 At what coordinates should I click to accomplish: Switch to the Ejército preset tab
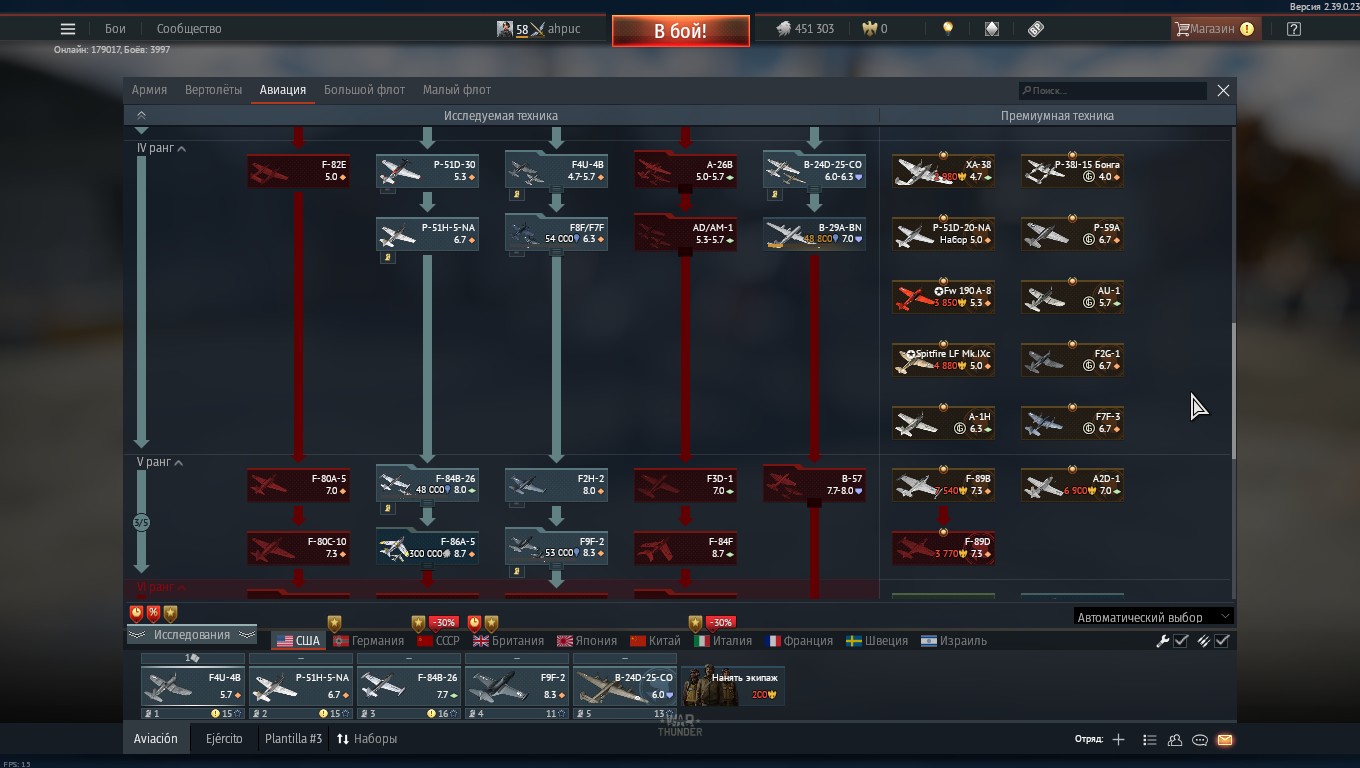click(x=224, y=739)
